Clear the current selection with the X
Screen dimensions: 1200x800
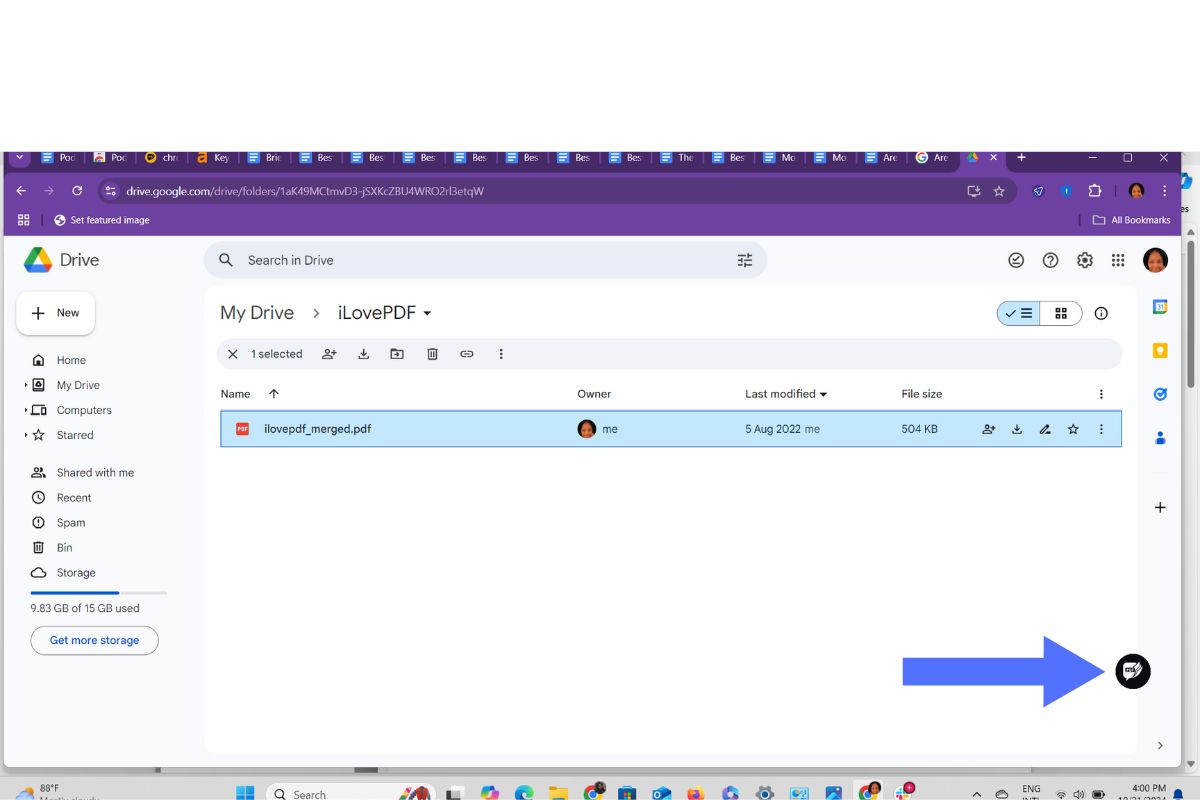(233, 354)
